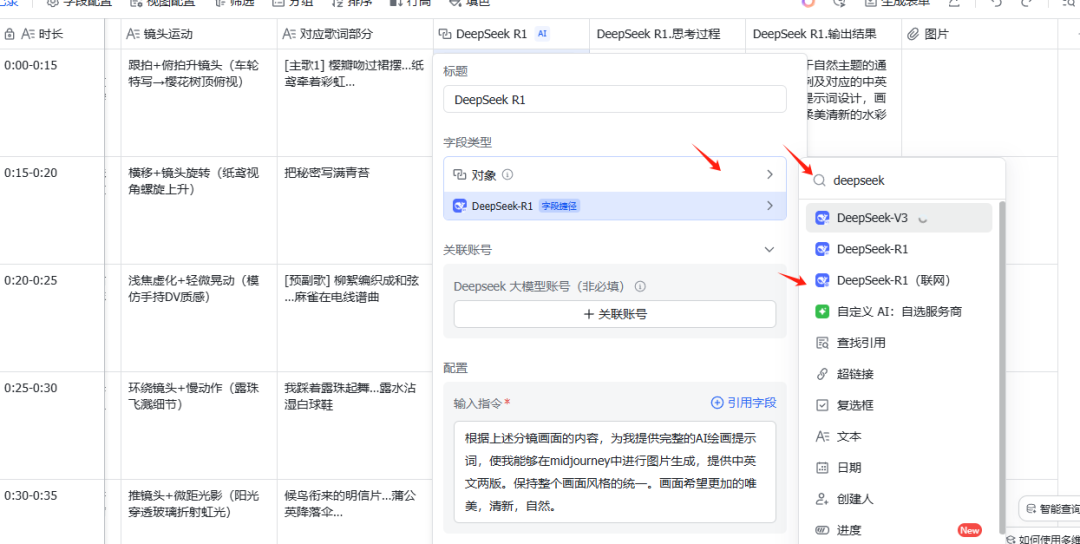Viewport: 1080px width, 544px height.
Task: Click lyrics cell 我踩着露珠起舞
Action: (355, 425)
